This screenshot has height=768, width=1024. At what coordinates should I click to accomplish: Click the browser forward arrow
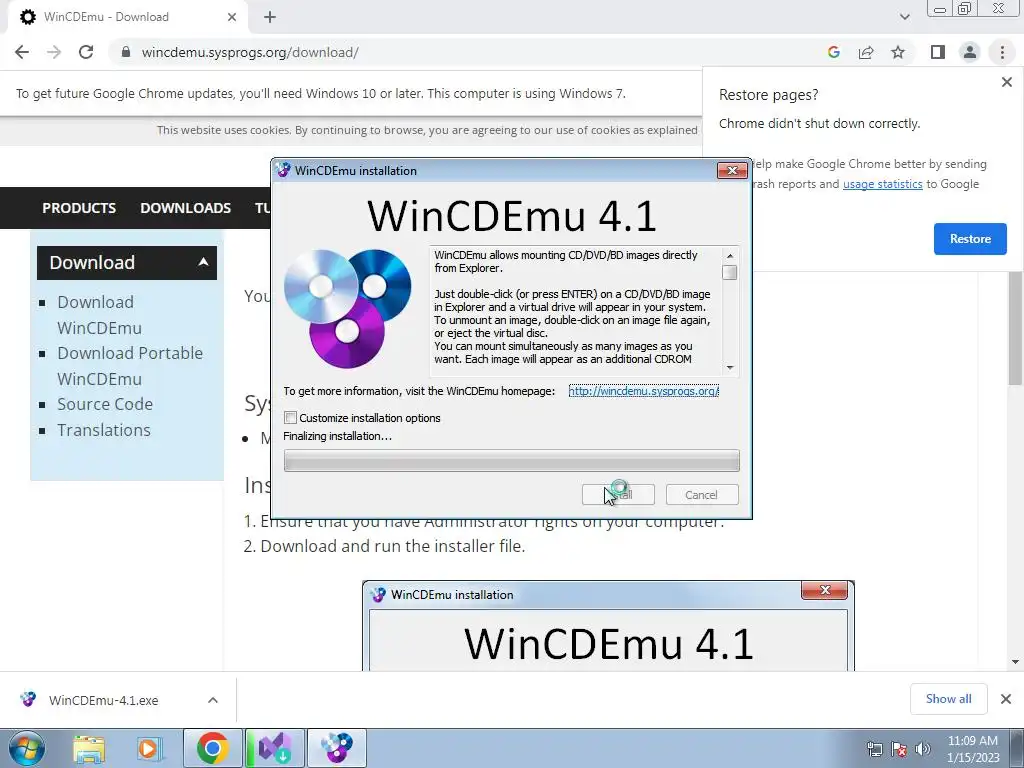point(54,52)
